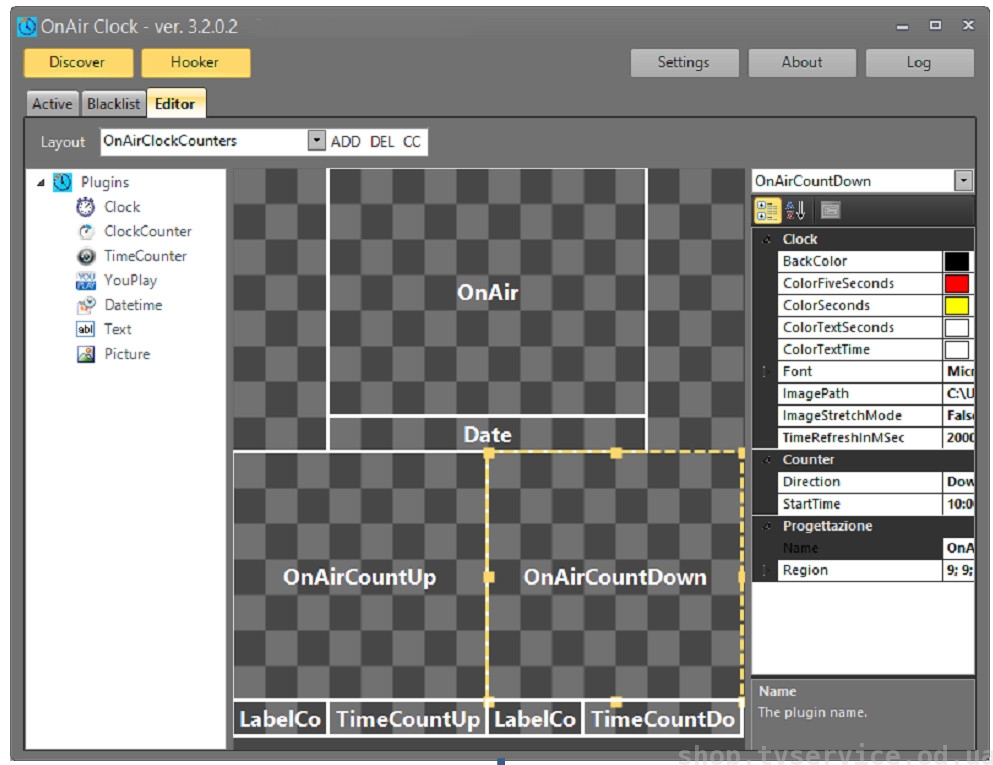Click the Picture plugin icon
This screenshot has width=993, height=765.
click(86, 354)
